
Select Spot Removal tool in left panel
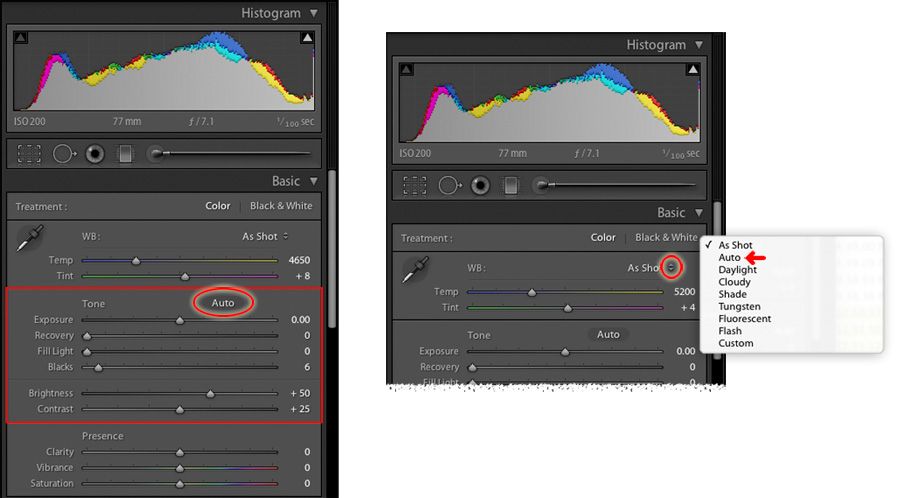[x=64, y=154]
